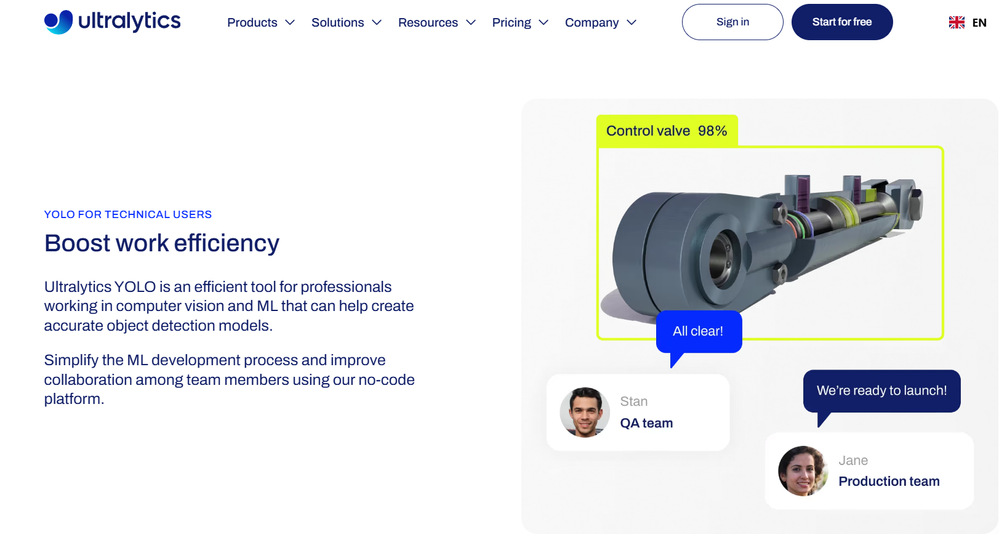
Task: Click the We're ready to launch! bubble
Action: point(882,391)
